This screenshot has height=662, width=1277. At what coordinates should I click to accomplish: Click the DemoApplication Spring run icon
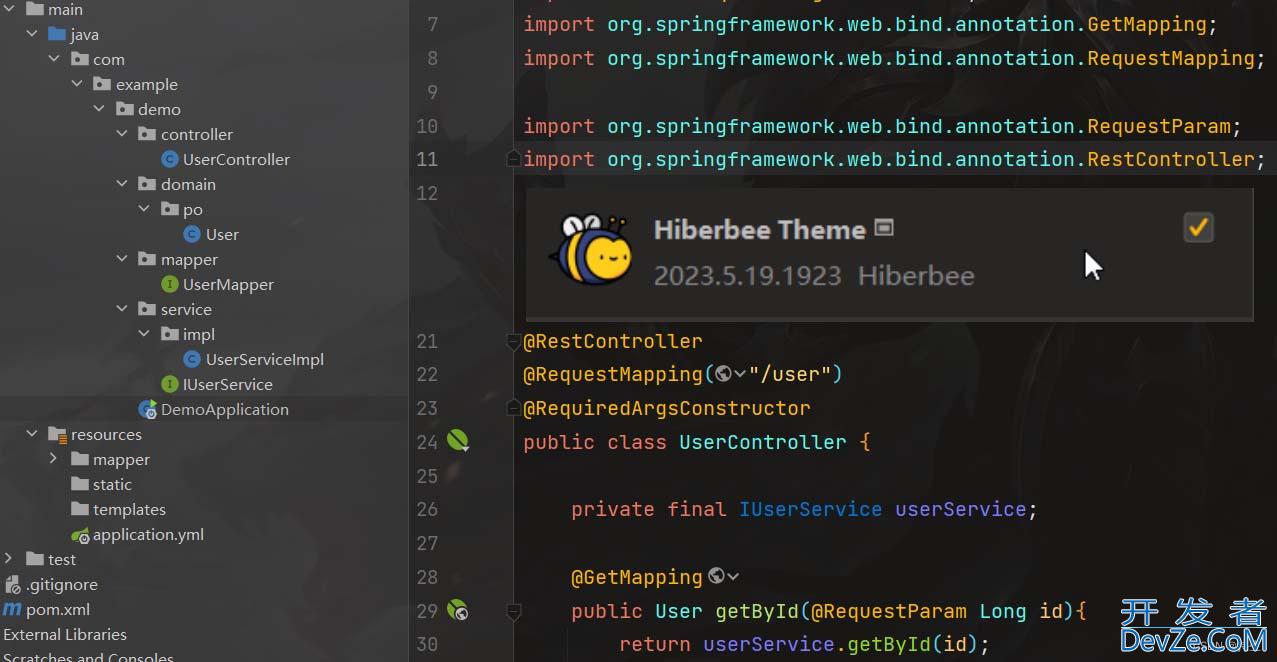click(x=148, y=409)
